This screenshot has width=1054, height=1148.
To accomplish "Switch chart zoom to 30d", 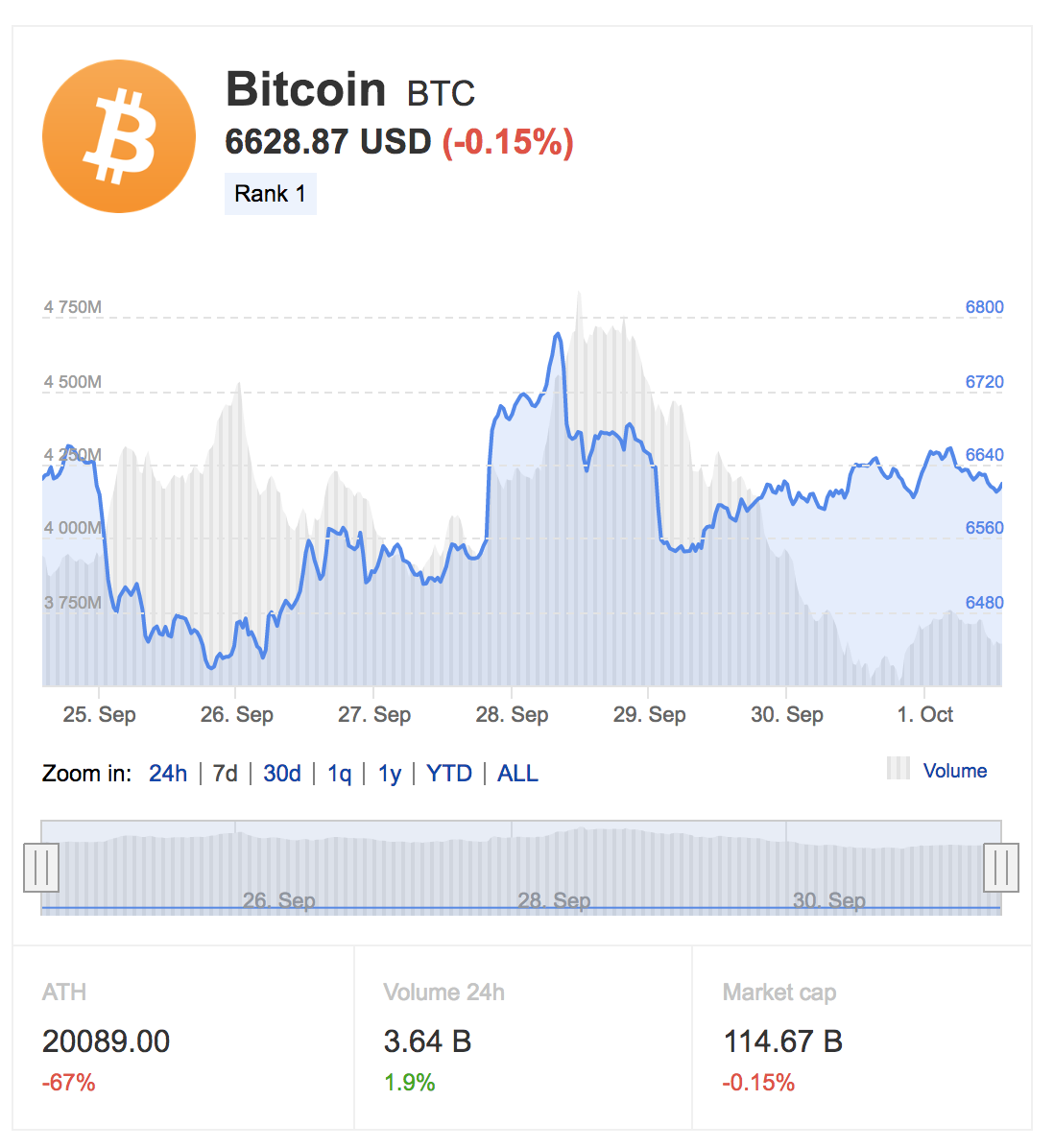I will click(x=282, y=773).
